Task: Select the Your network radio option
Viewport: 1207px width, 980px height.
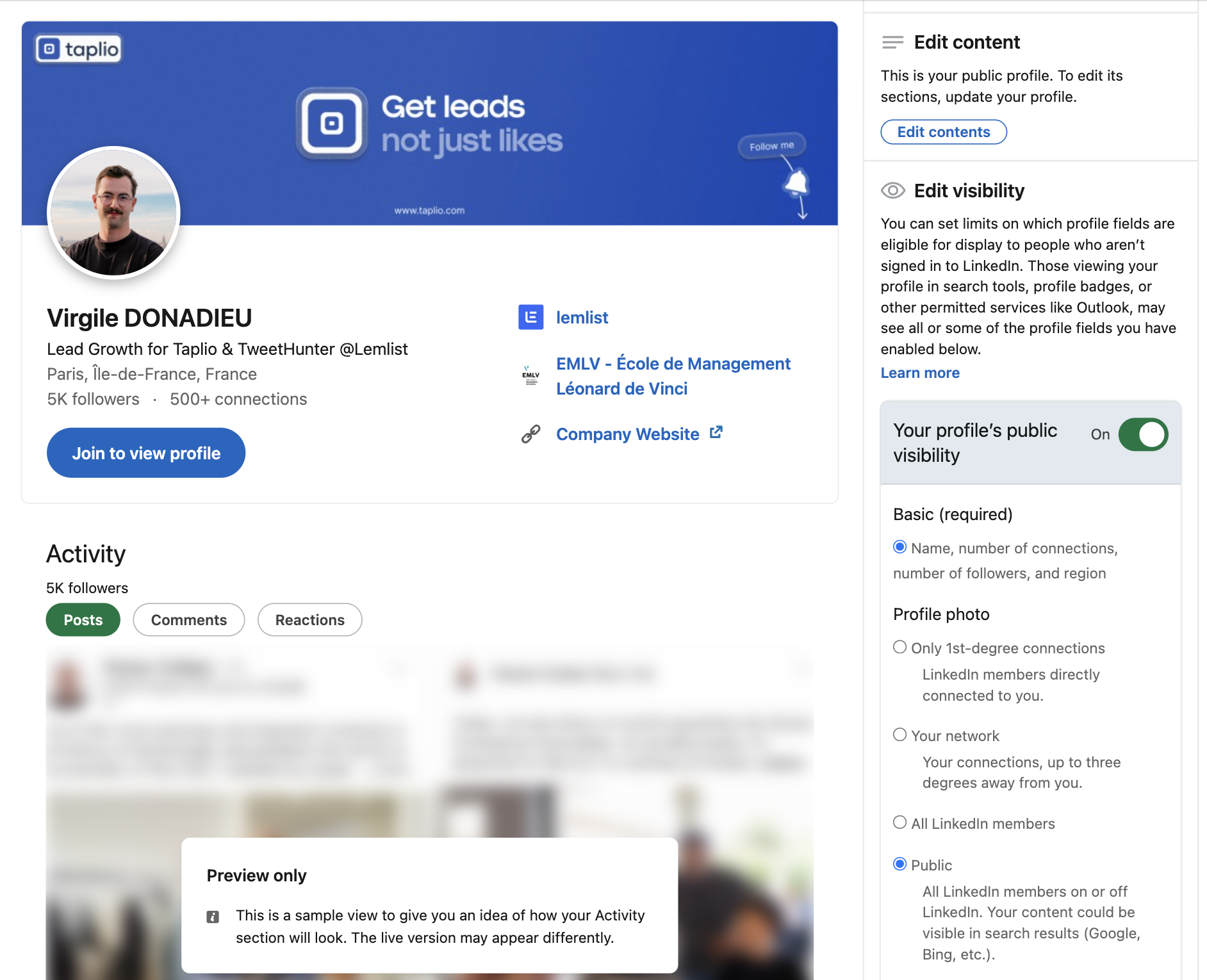Action: 899,735
